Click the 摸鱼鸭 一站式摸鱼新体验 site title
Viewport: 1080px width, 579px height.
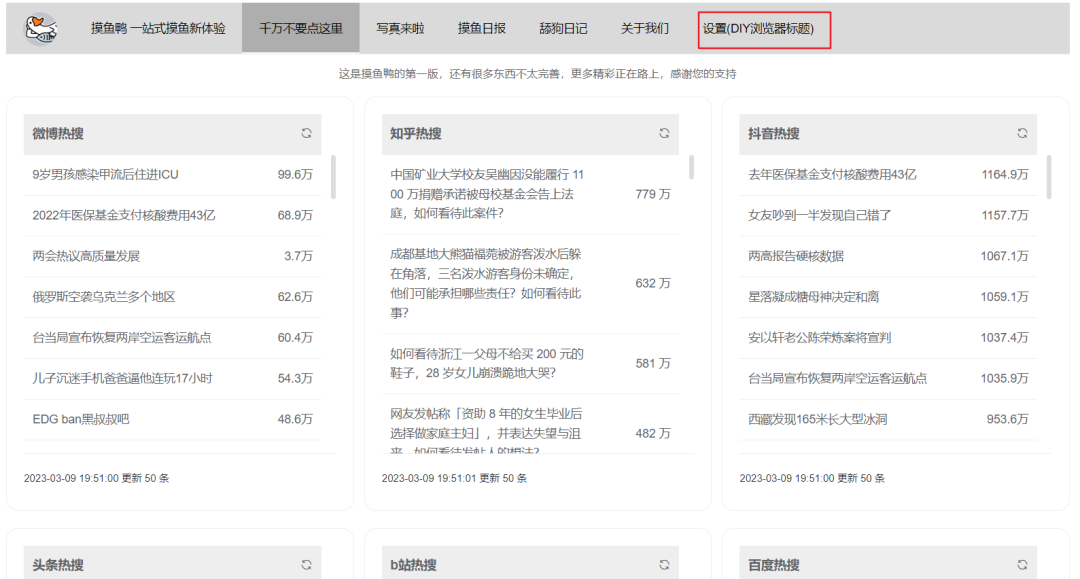(x=158, y=28)
